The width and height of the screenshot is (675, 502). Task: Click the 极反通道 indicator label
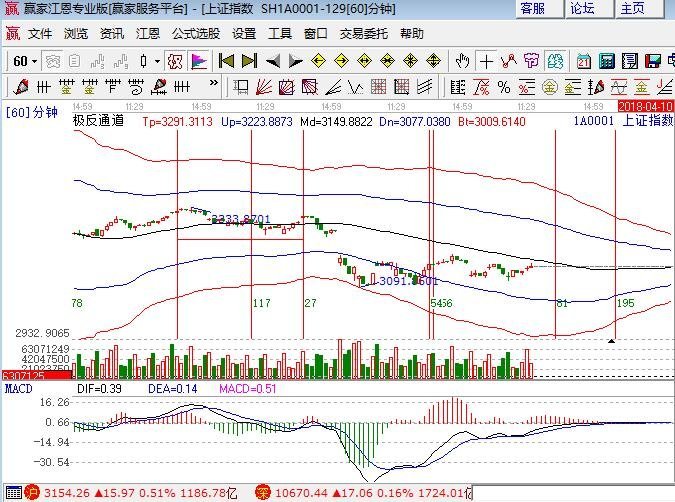98,120
